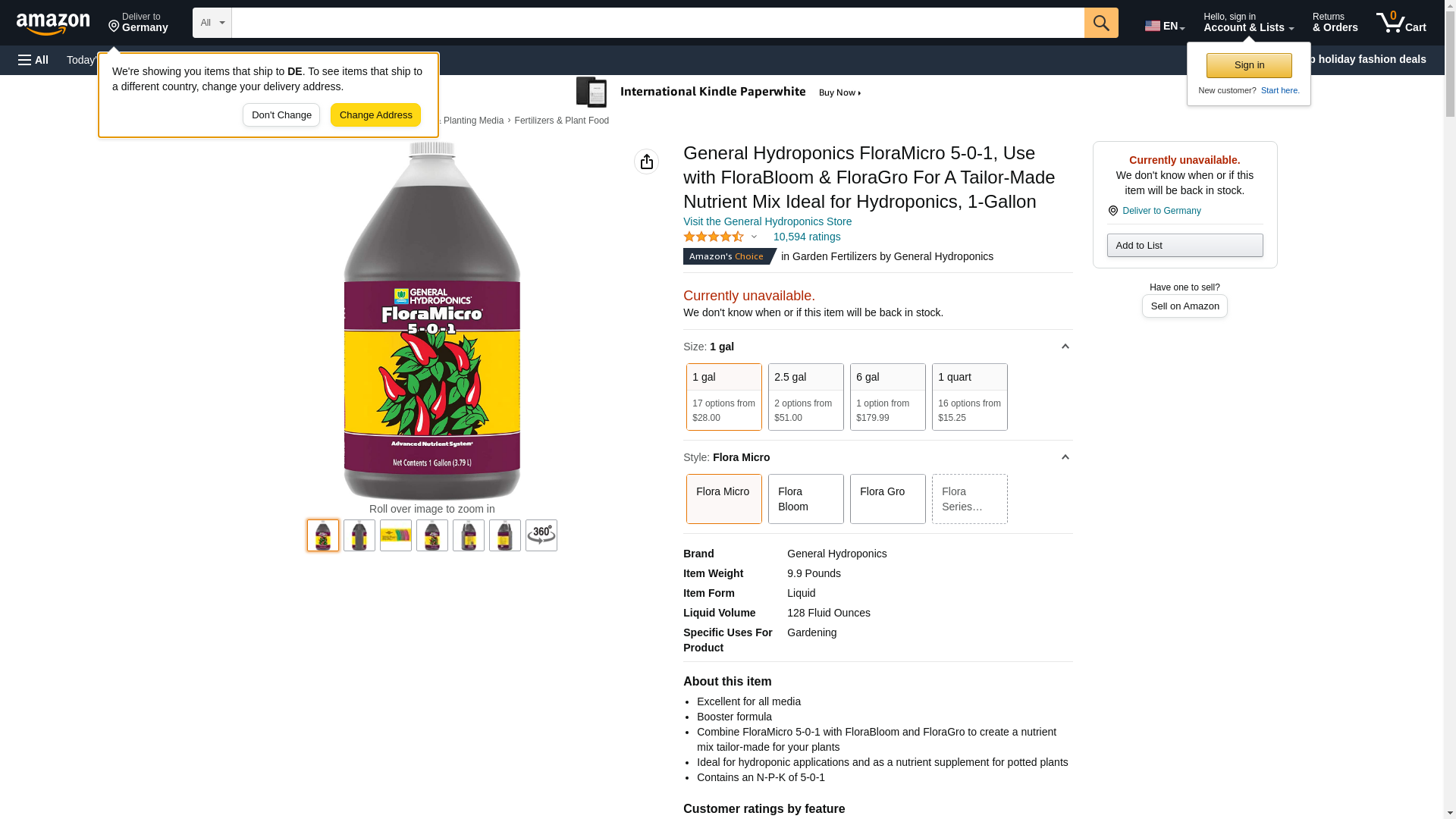Image resolution: width=1456 pixels, height=819 pixels.
Task: Click the Change Address button
Action: [x=375, y=115]
